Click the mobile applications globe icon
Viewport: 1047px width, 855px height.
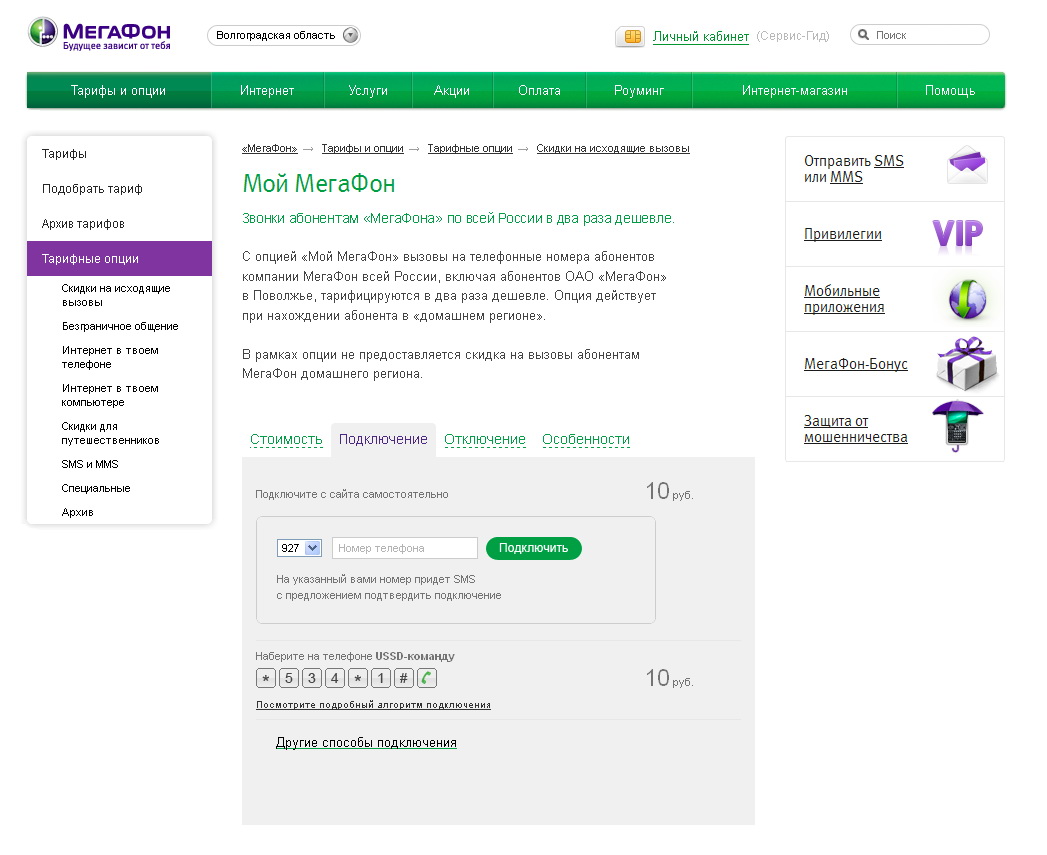pos(967,299)
